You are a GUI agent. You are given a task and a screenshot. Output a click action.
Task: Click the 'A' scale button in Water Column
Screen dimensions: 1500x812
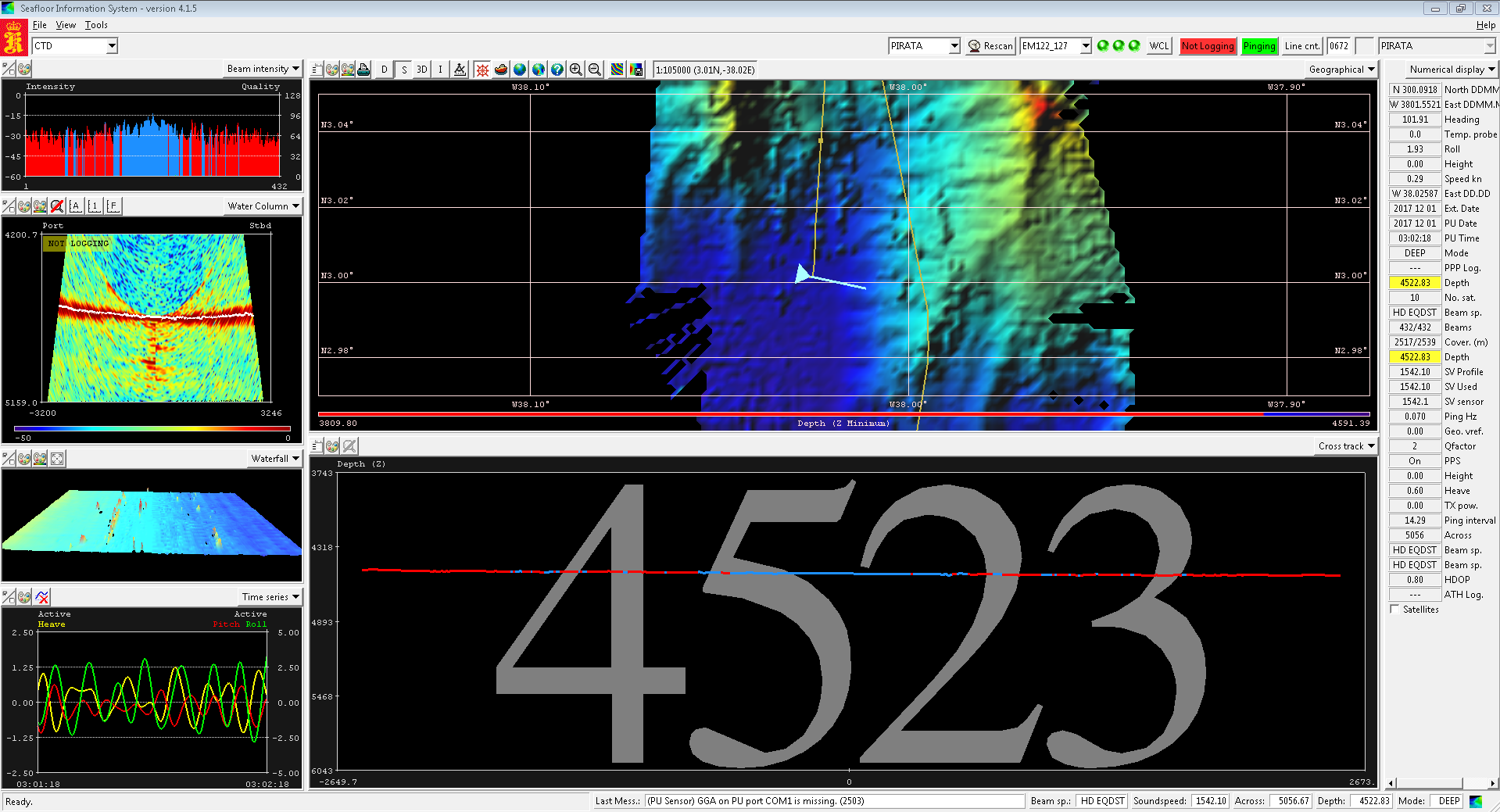[x=75, y=206]
